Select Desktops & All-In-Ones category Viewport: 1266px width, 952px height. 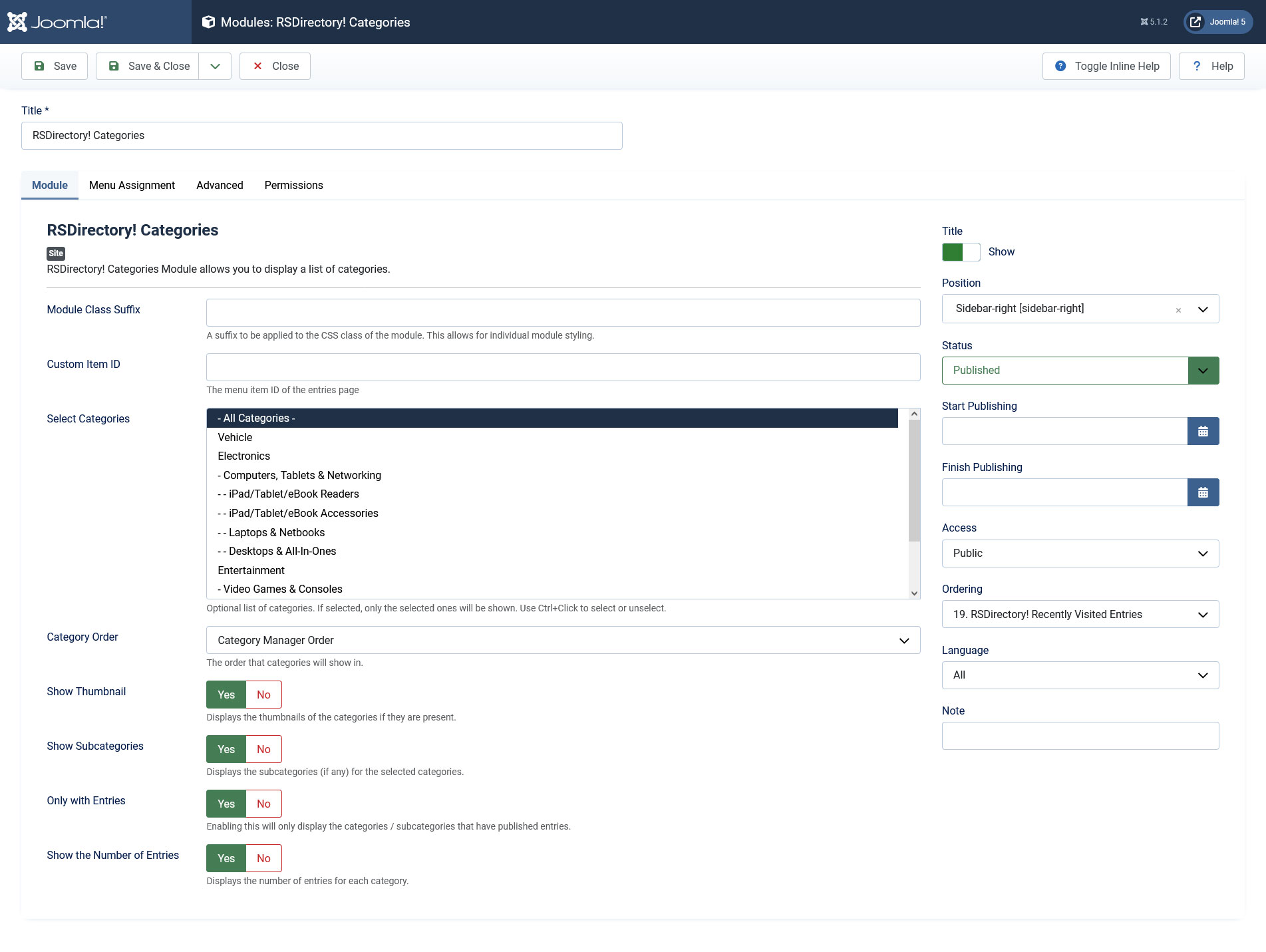pos(552,551)
